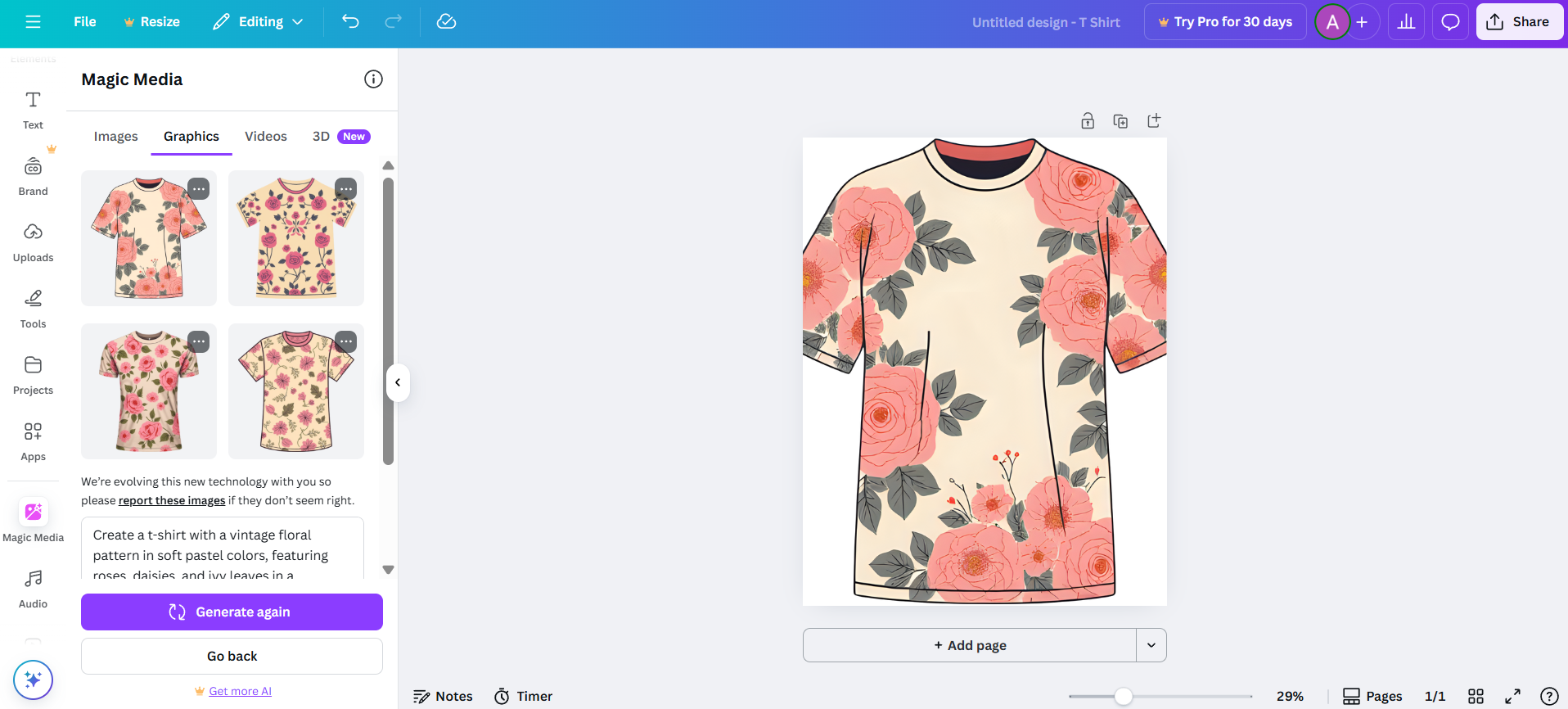Click the report these images link
Viewport: 1568px width, 709px height.
pos(172,501)
